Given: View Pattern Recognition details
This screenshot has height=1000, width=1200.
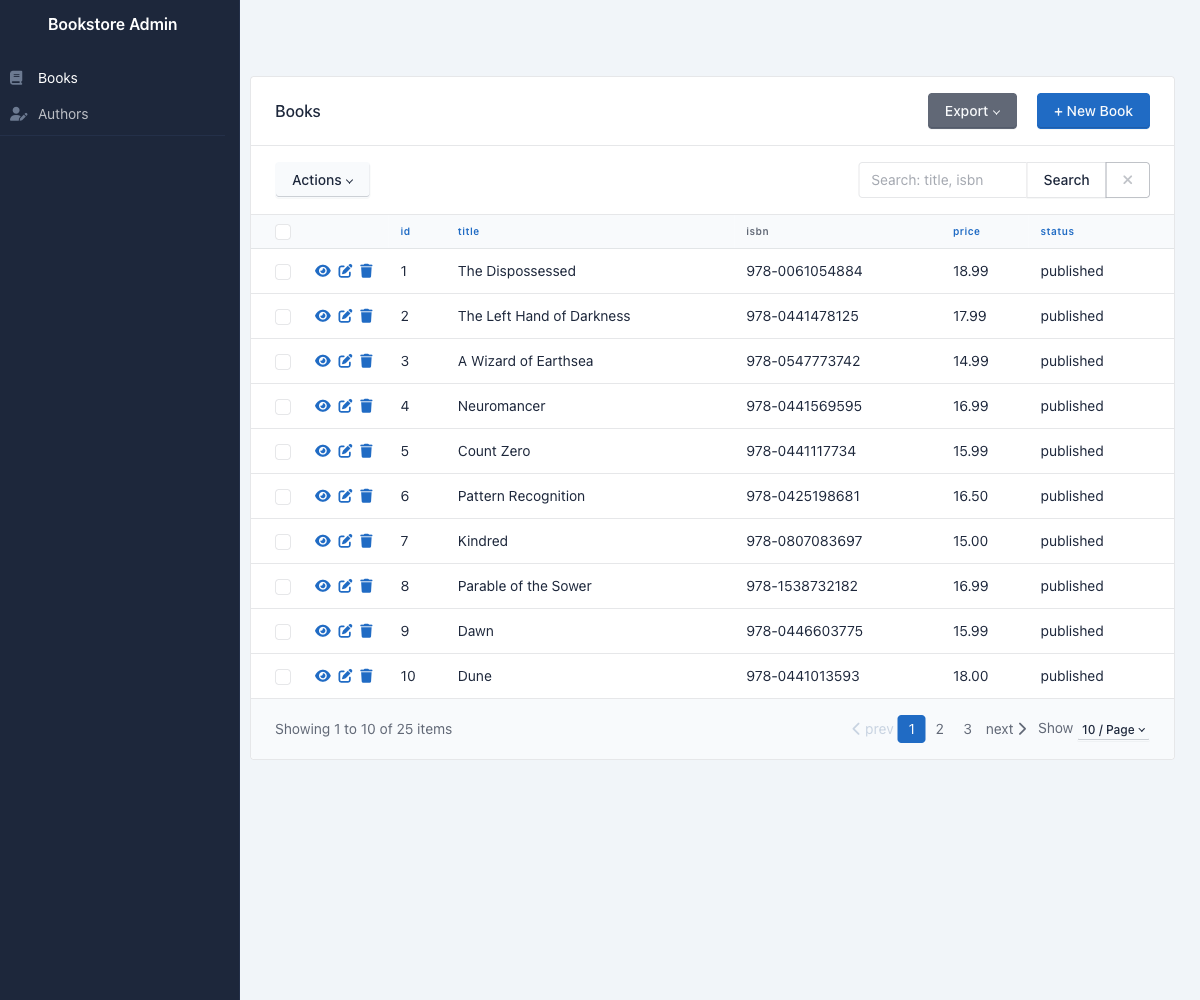Looking at the screenshot, I should click(322, 496).
